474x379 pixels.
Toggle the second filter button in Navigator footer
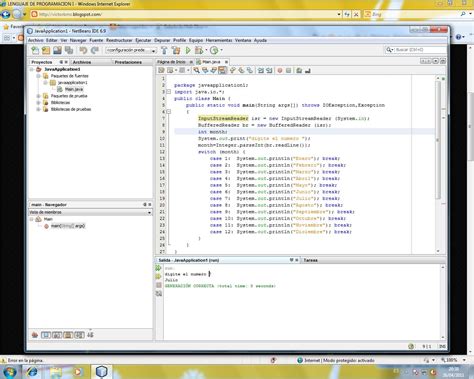pyautogui.click(x=57, y=335)
